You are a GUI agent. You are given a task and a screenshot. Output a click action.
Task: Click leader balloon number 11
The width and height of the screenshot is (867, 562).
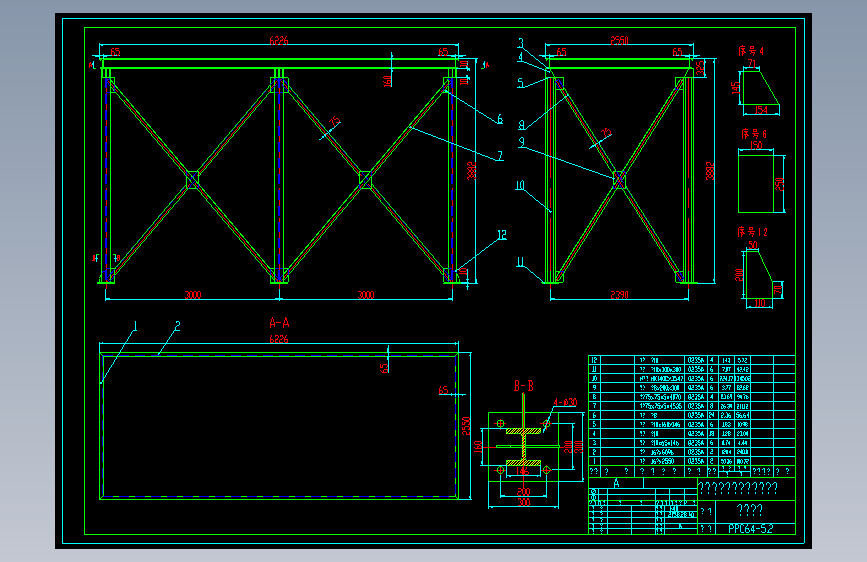[520, 262]
